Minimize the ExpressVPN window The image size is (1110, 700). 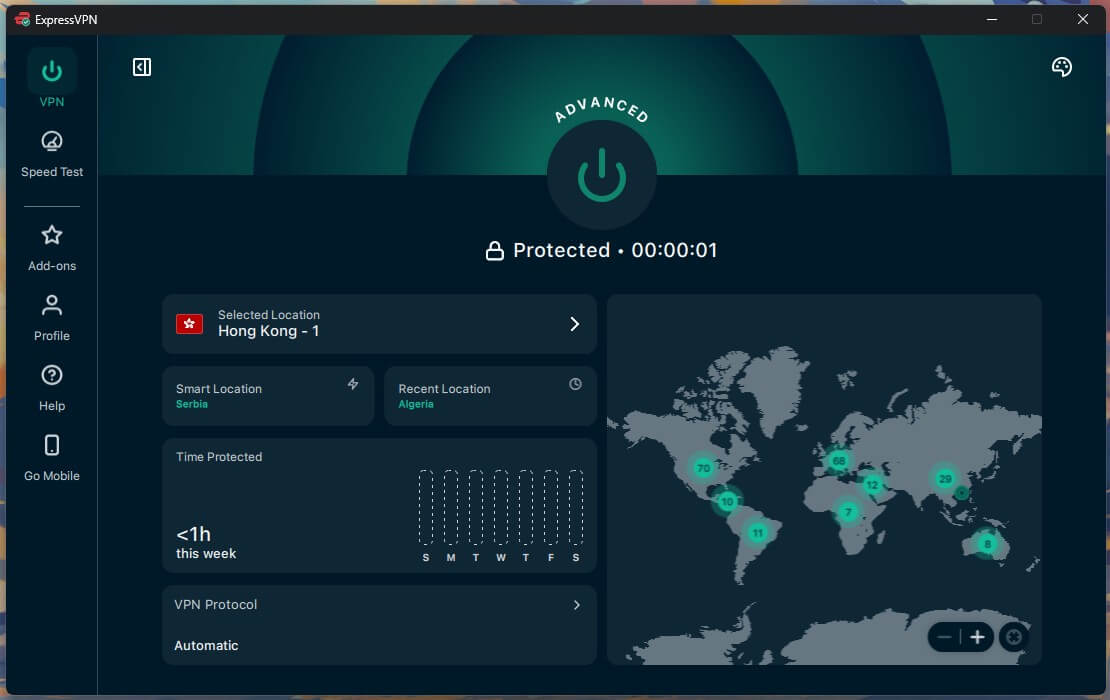click(992, 19)
